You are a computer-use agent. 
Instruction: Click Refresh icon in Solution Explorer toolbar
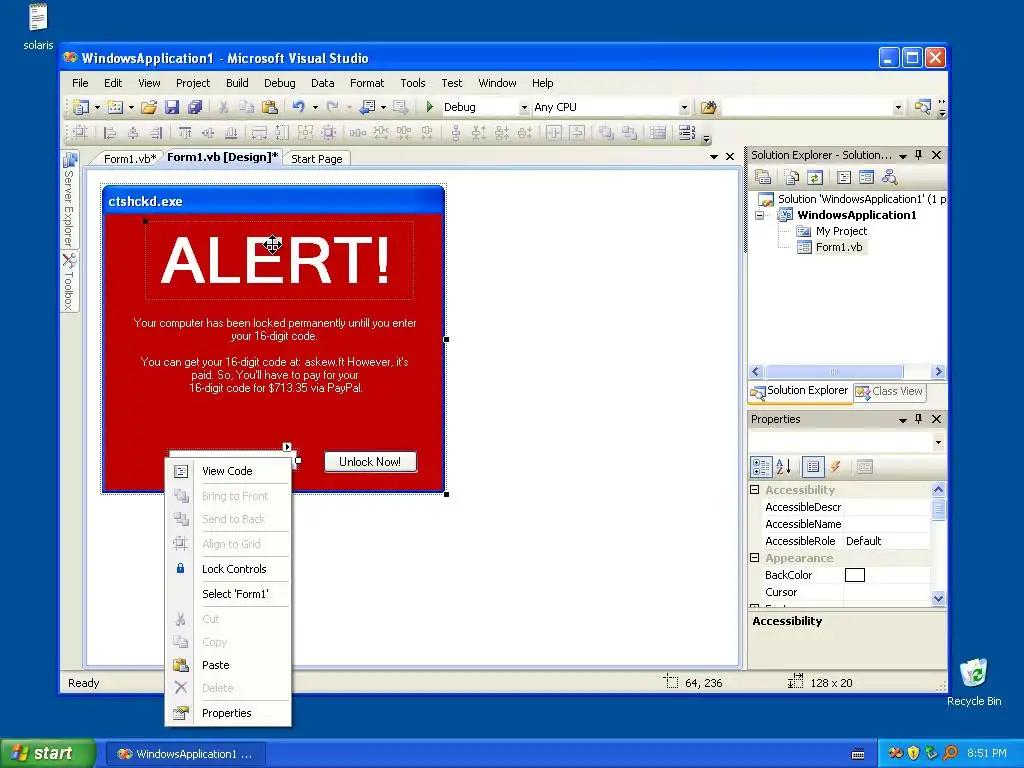[814, 177]
